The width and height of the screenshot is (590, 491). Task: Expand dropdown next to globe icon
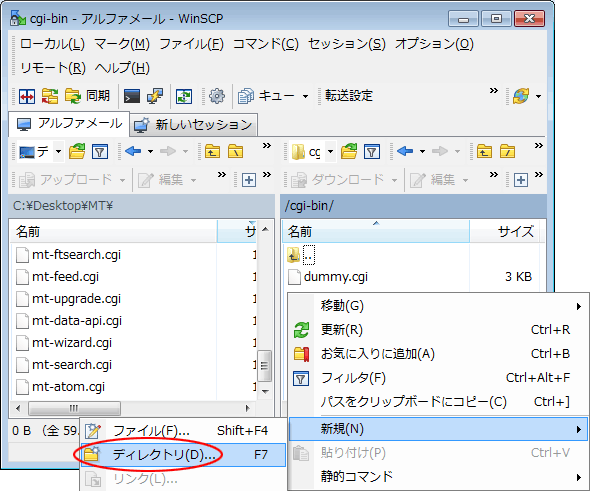click(538, 97)
